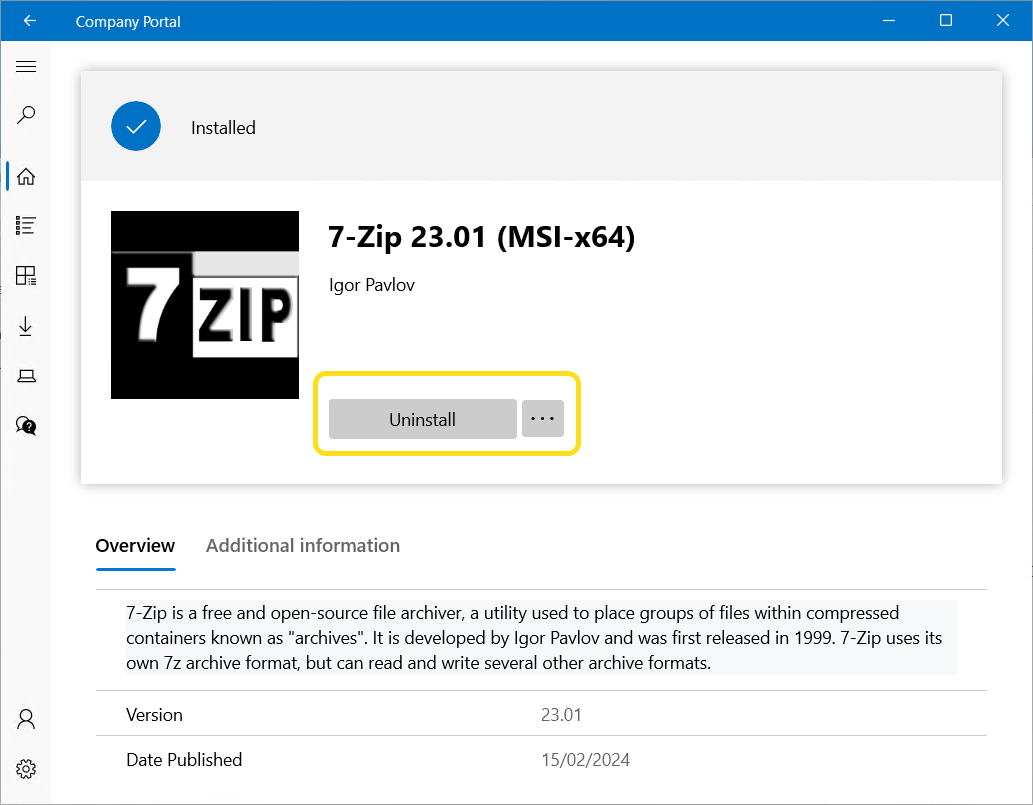The image size is (1033, 805).
Task: Click the 7-Zip app logo image
Action: click(x=205, y=305)
